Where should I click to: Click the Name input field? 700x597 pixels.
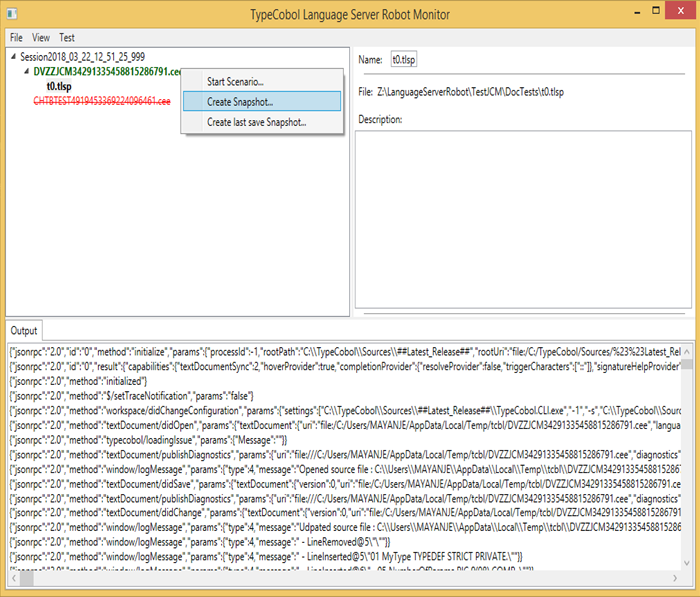pos(404,59)
